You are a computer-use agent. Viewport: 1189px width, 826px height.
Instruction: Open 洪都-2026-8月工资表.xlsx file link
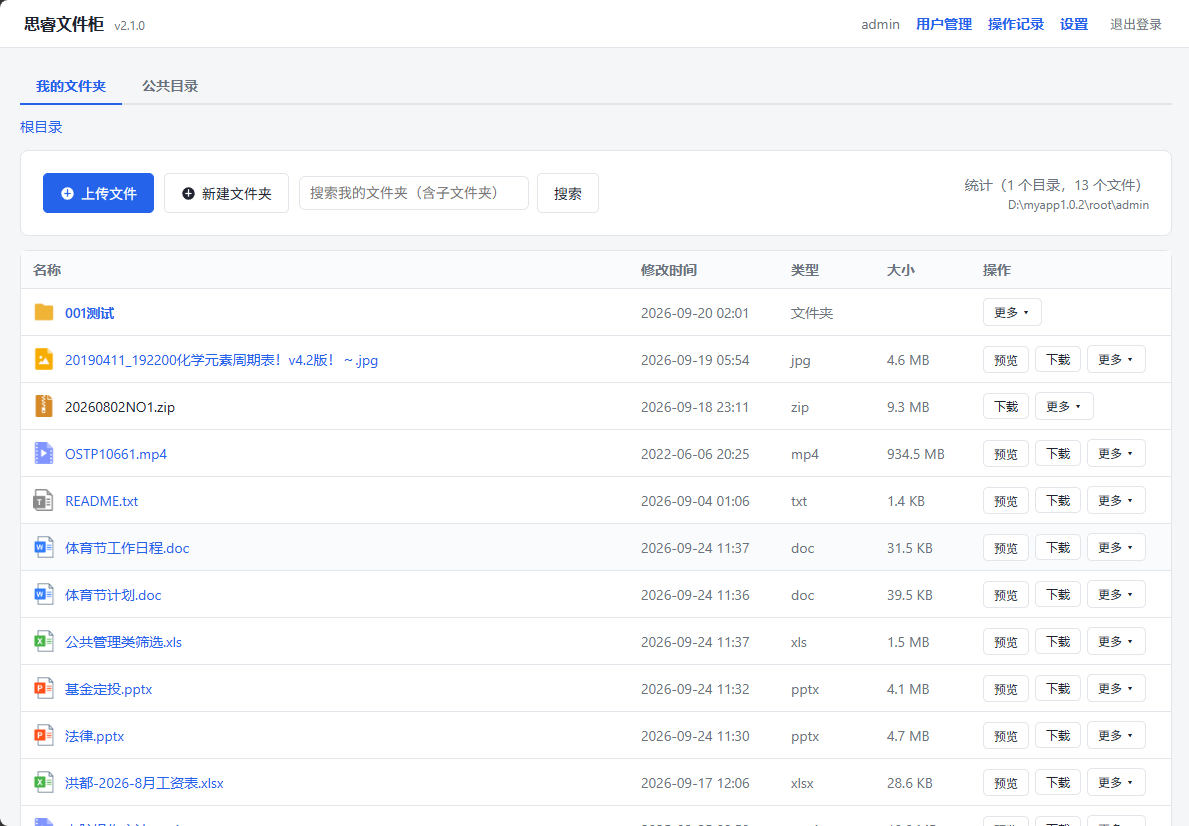click(x=144, y=784)
